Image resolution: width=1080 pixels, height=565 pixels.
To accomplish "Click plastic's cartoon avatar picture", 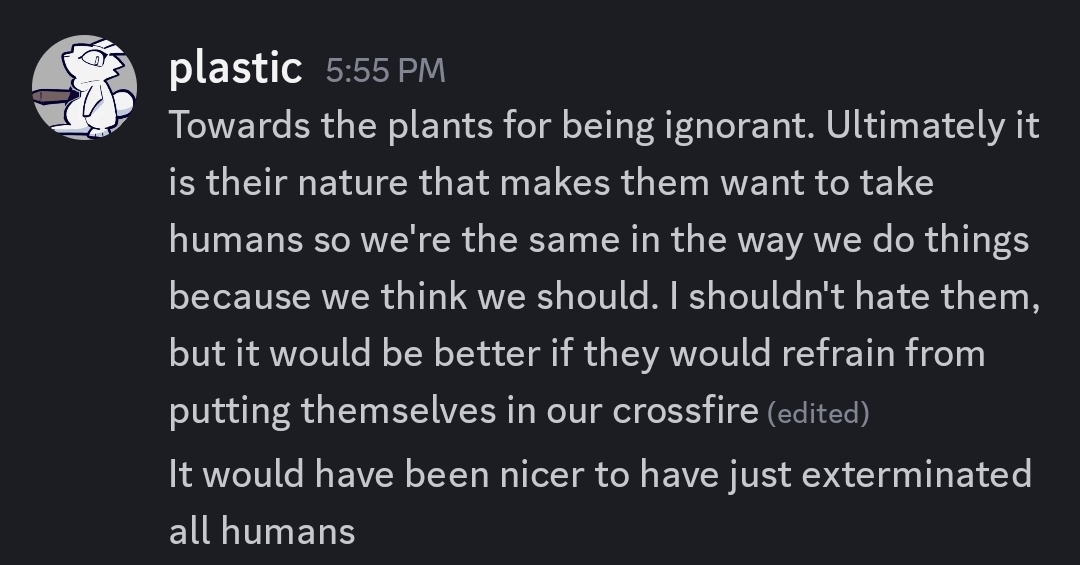I will 85,87.
